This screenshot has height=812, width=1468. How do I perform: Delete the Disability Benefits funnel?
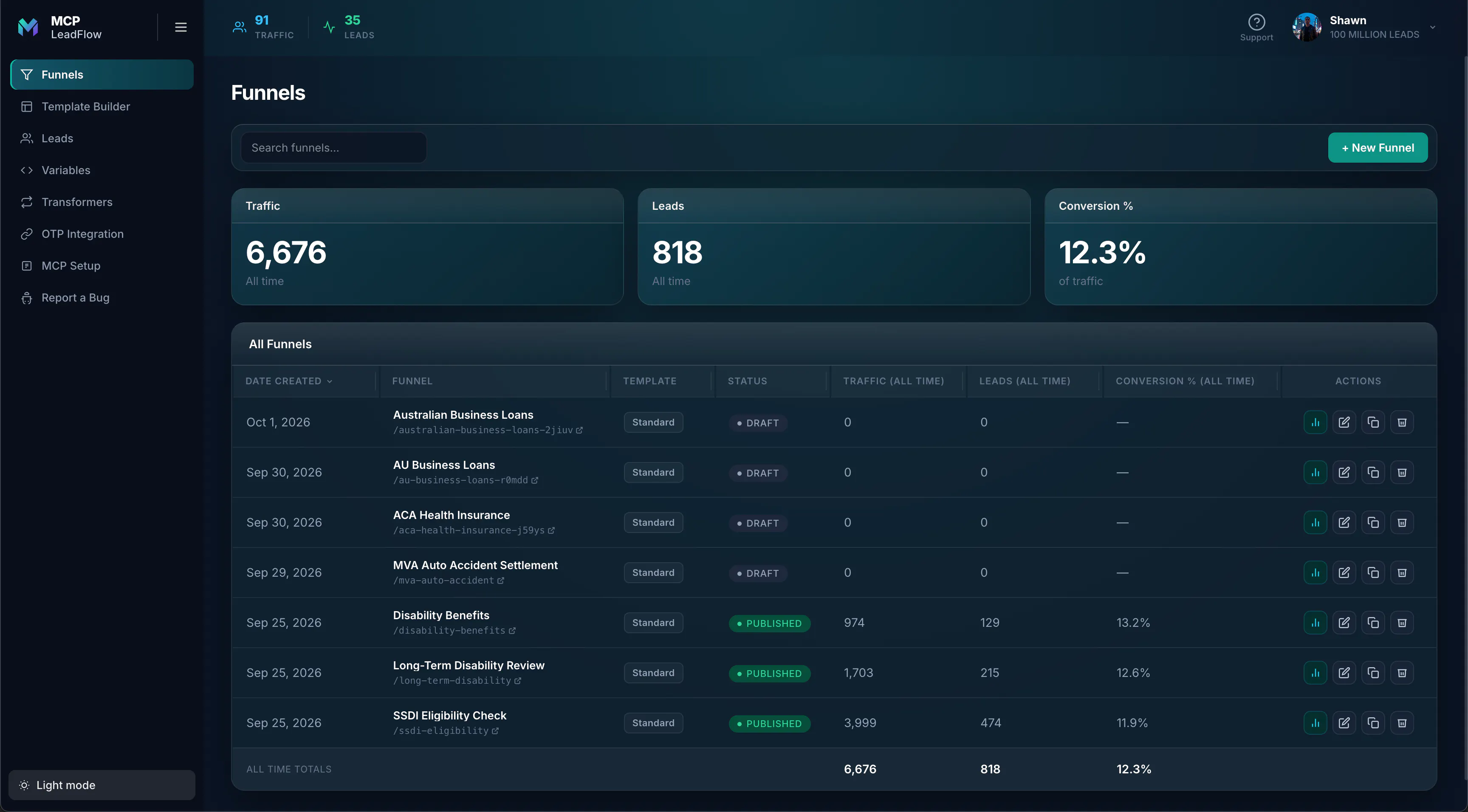(x=1402, y=623)
